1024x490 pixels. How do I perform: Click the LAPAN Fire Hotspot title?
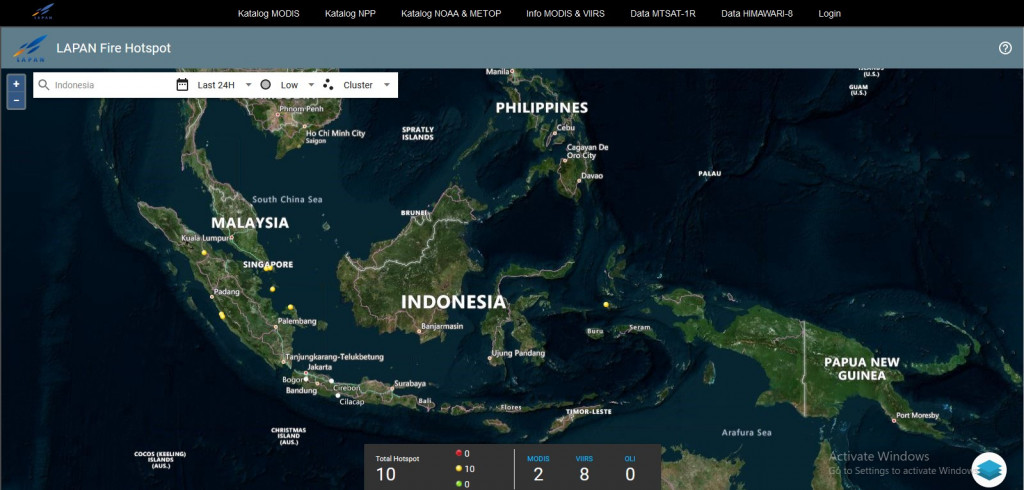coord(114,48)
